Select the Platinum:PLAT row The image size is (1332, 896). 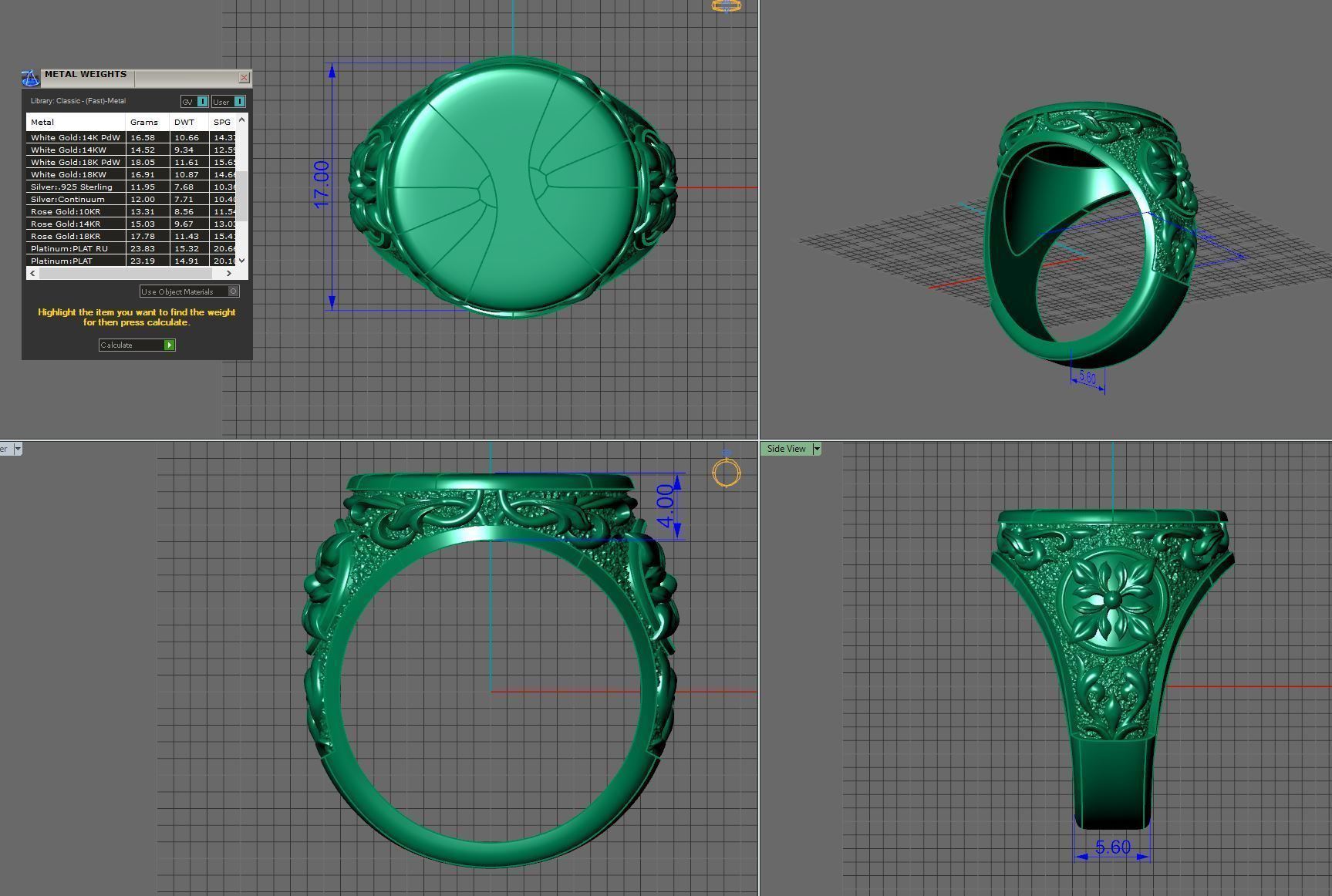[x=131, y=261]
